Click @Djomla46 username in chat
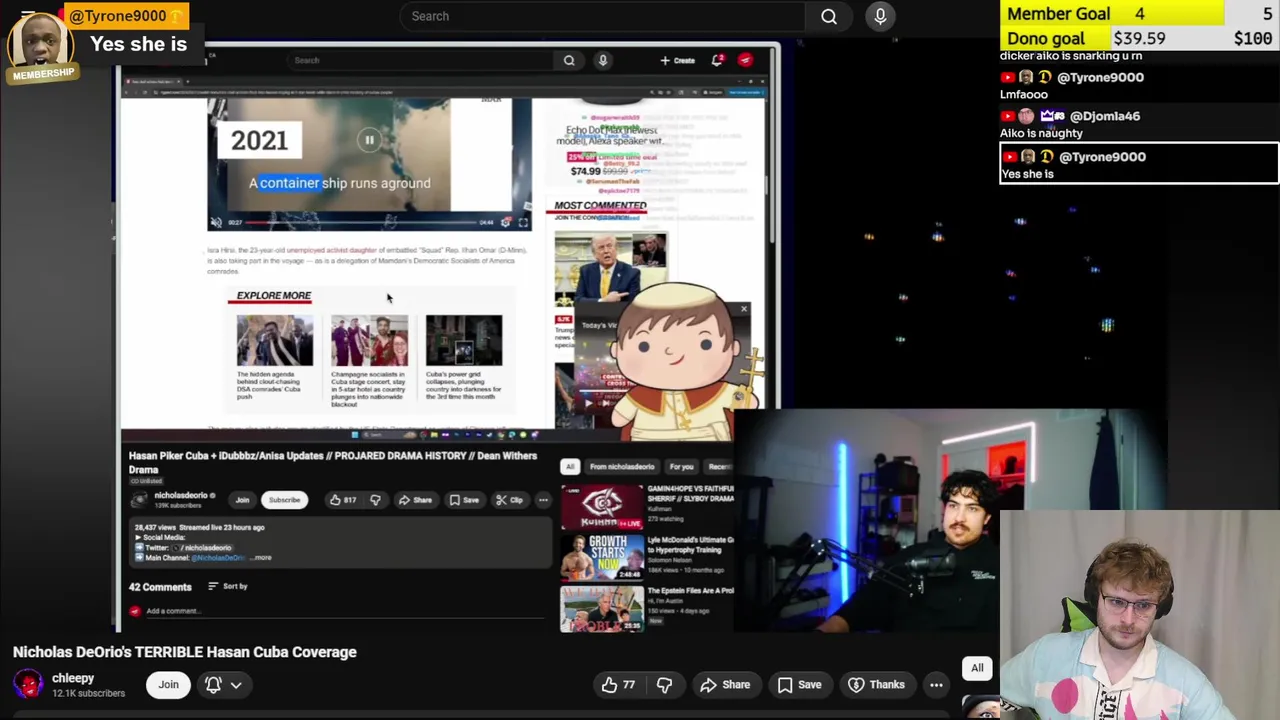 click(1105, 116)
